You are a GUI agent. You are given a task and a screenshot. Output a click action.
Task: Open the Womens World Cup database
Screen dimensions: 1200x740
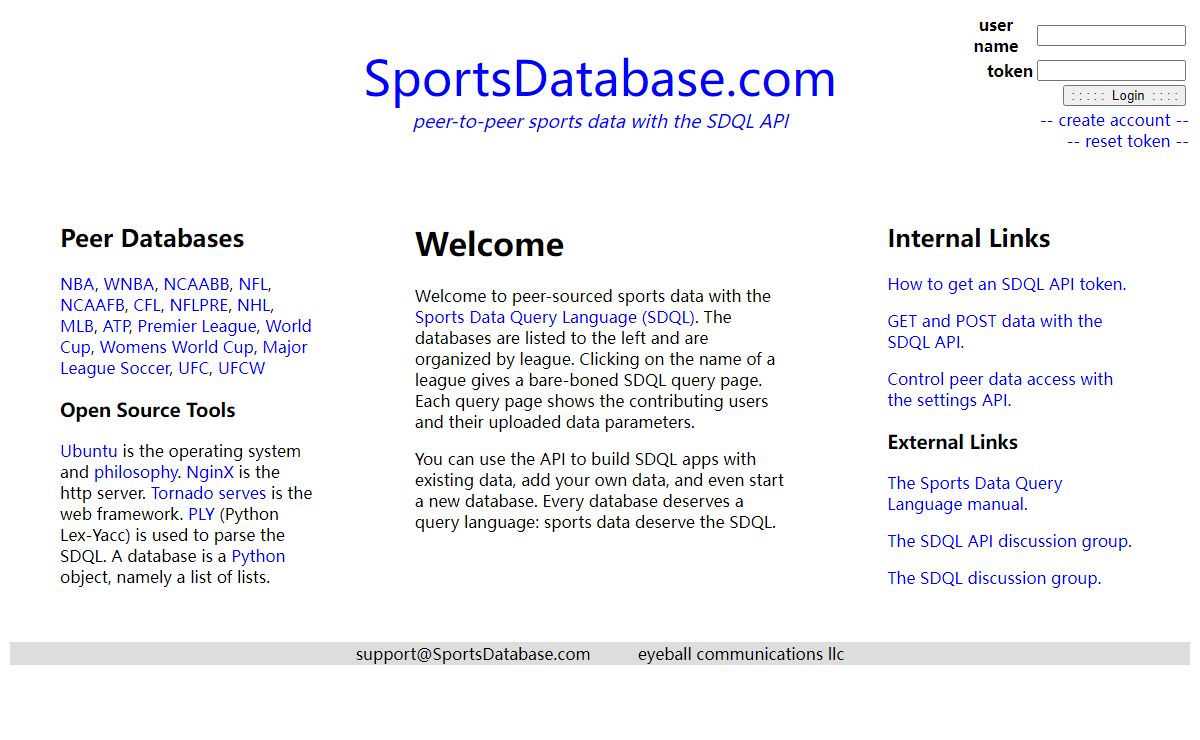click(x=176, y=347)
